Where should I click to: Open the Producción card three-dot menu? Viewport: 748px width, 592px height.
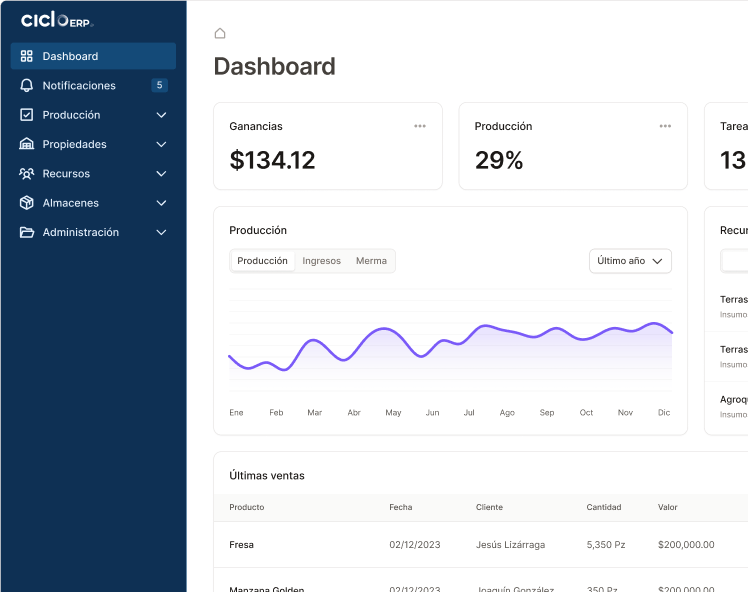click(665, 126)
